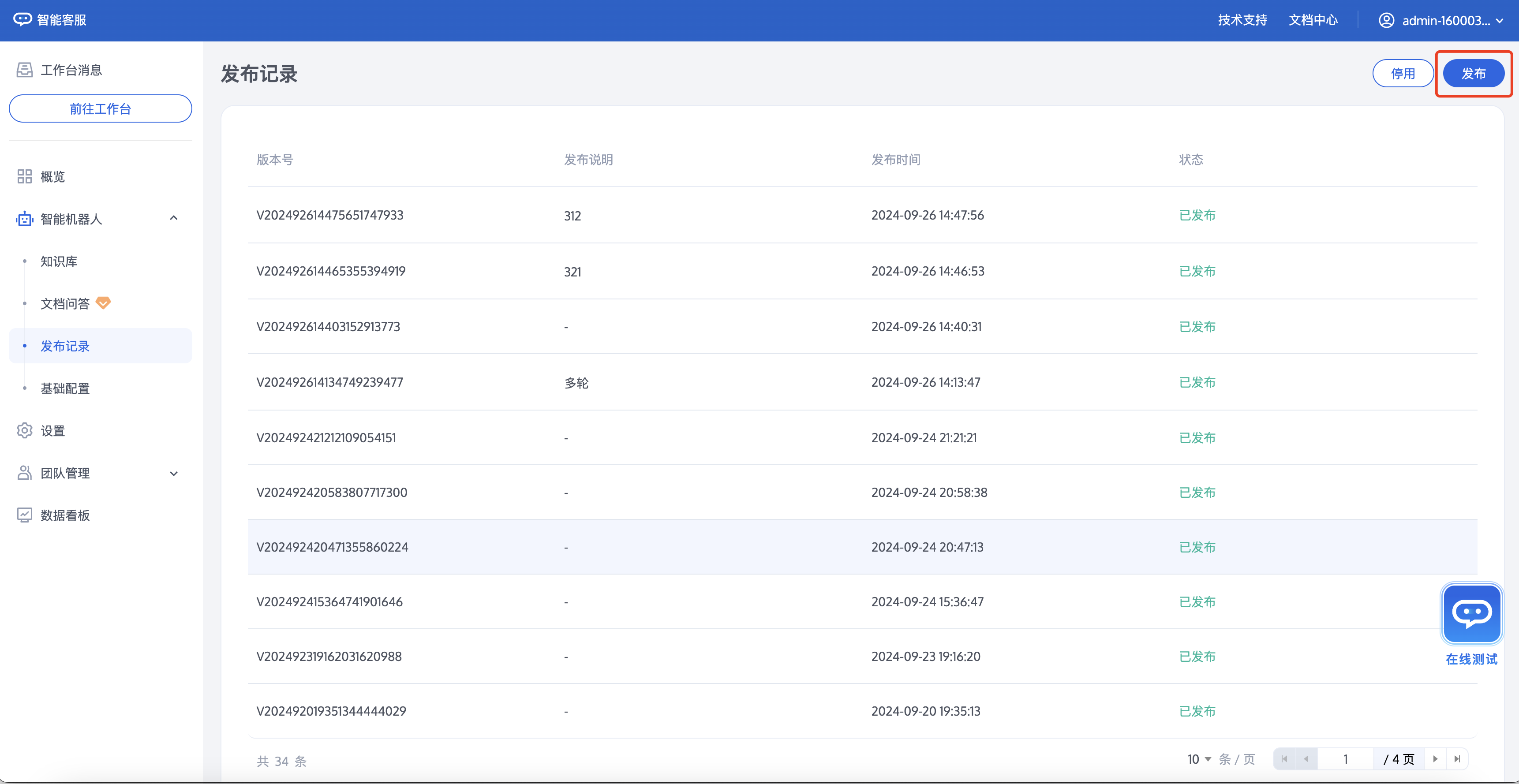Collapse the 智能机器人 menu section
This screenshot has width=1519, height=784.
[173, 219]
